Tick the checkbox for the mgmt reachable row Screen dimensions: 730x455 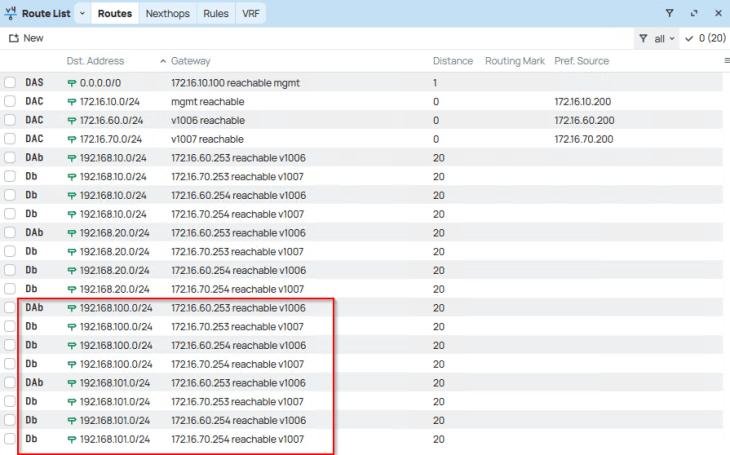pos(10,102)
